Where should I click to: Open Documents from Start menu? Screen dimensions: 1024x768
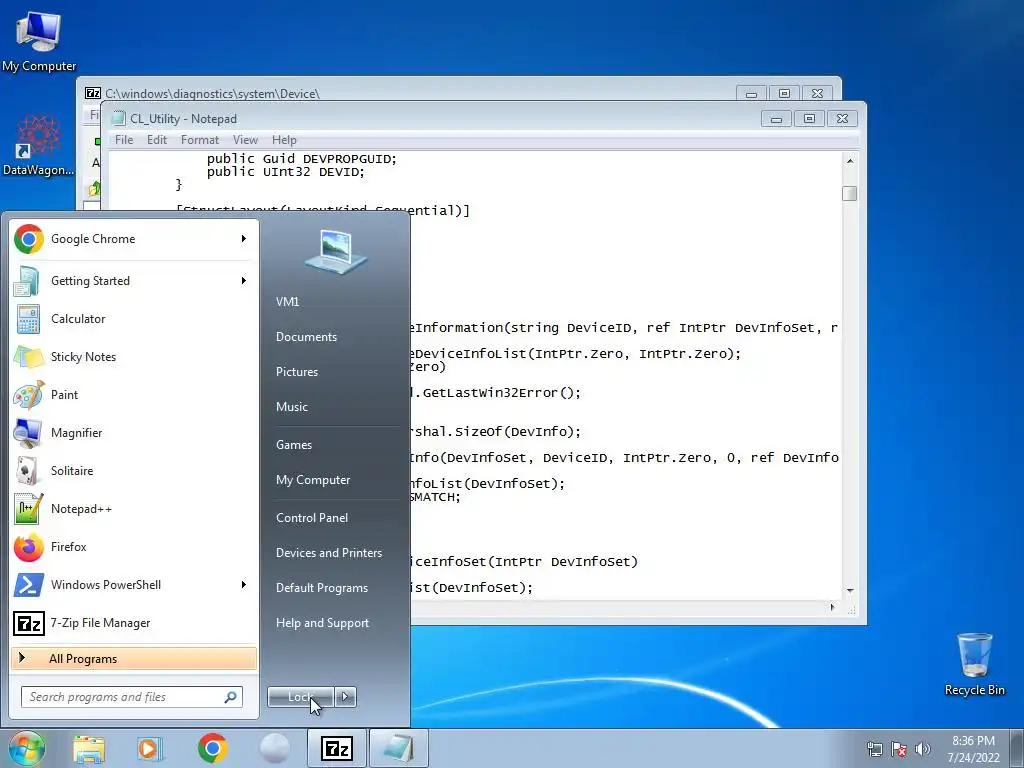click(x=306, y=337)
